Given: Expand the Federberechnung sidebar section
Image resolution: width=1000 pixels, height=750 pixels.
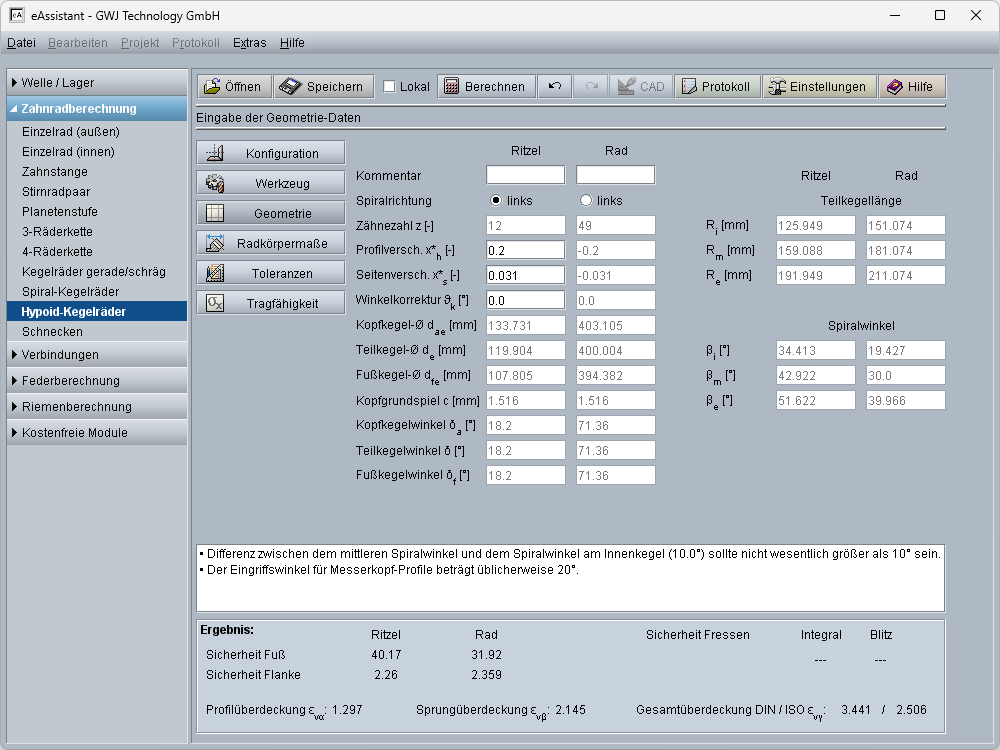Looking at the screenshot, I should [x=97, y=381].
